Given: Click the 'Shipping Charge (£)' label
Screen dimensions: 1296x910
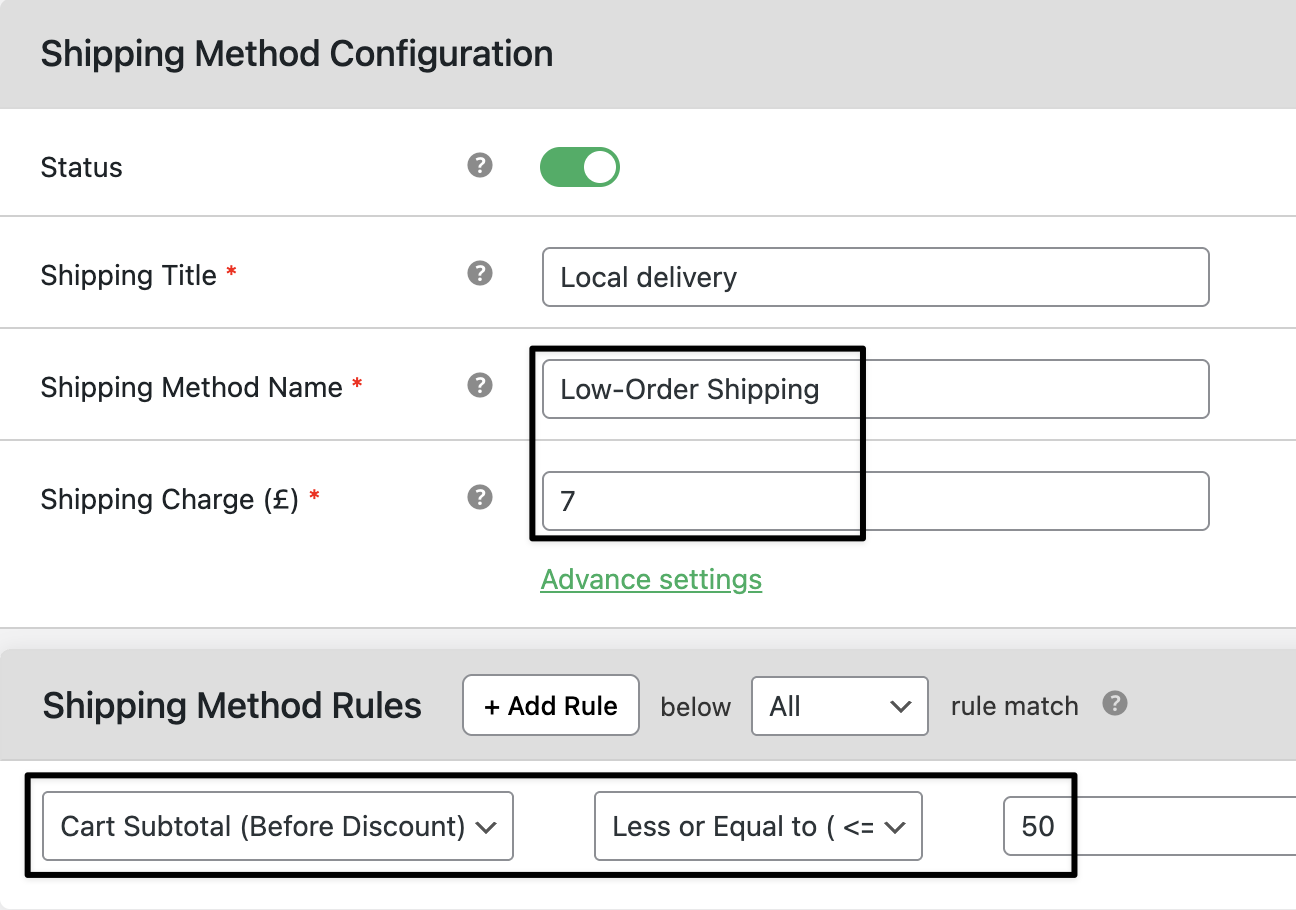Looking at the screenshot, I should coord(170,499).
